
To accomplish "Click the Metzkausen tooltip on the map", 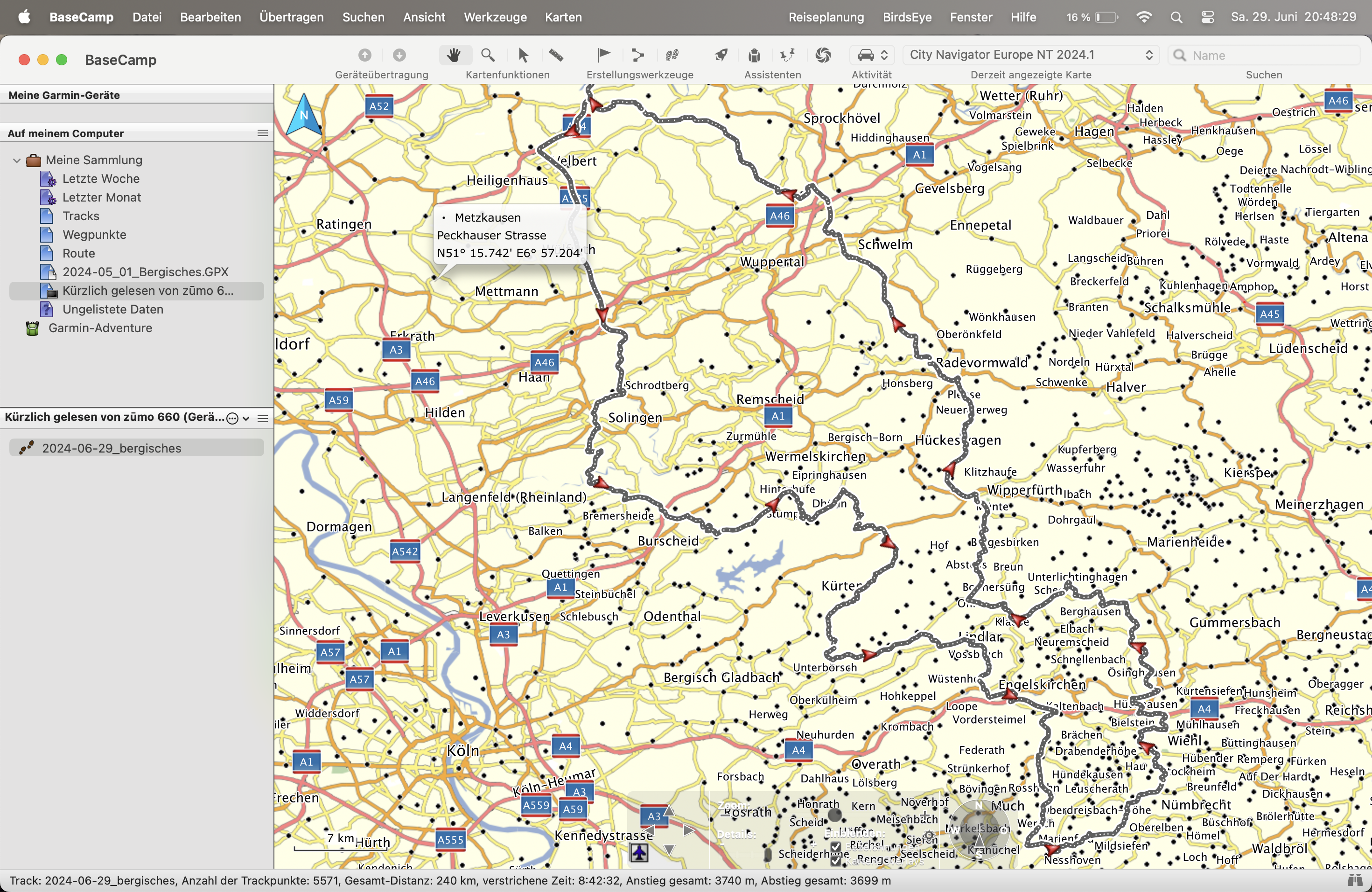I will (510, 235).
